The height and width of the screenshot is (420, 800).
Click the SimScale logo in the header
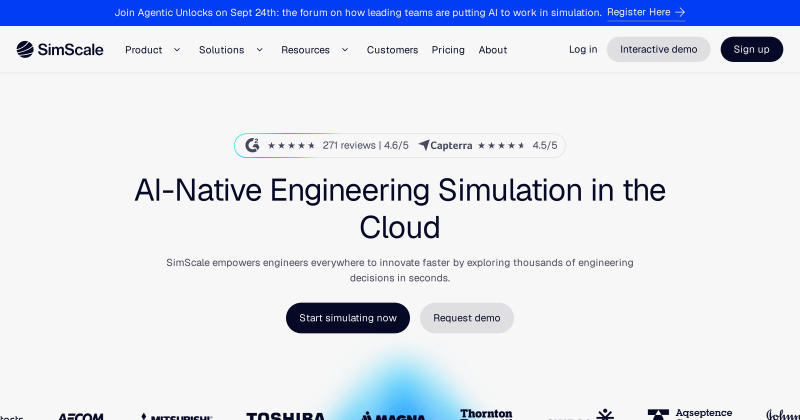(60, 50)
